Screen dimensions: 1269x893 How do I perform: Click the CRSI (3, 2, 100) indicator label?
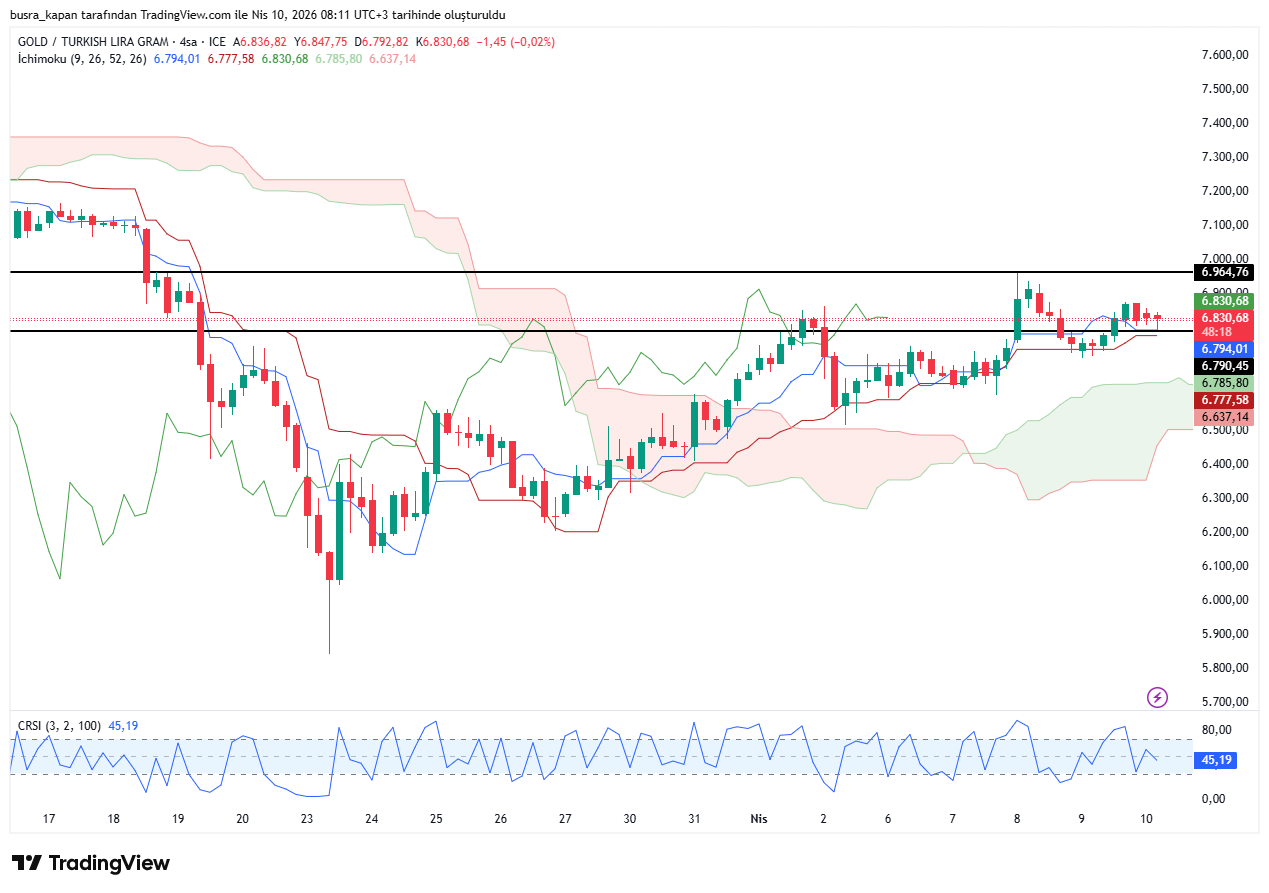click(60, 725)
